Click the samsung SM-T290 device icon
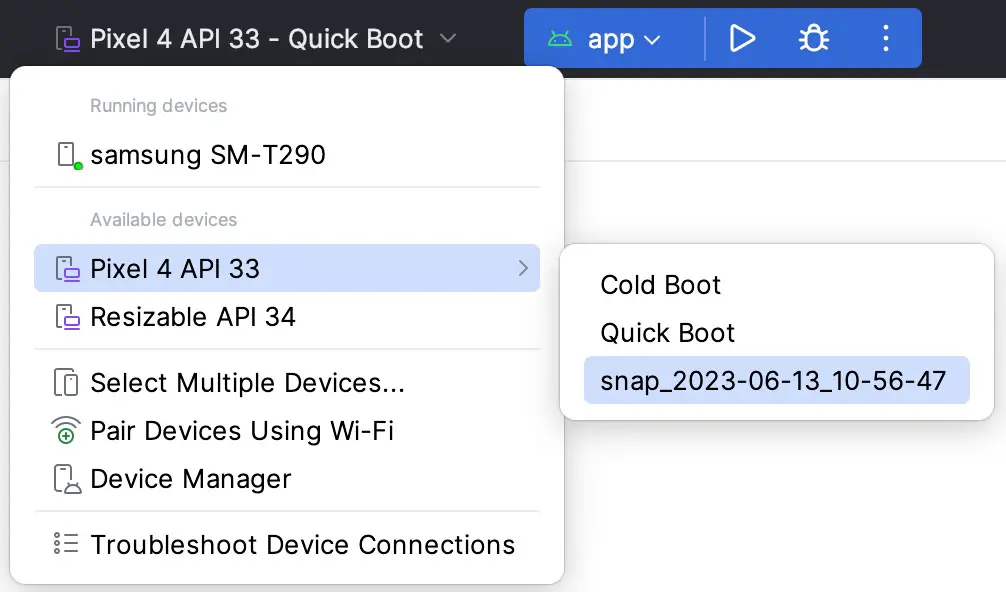 point(69,155)
